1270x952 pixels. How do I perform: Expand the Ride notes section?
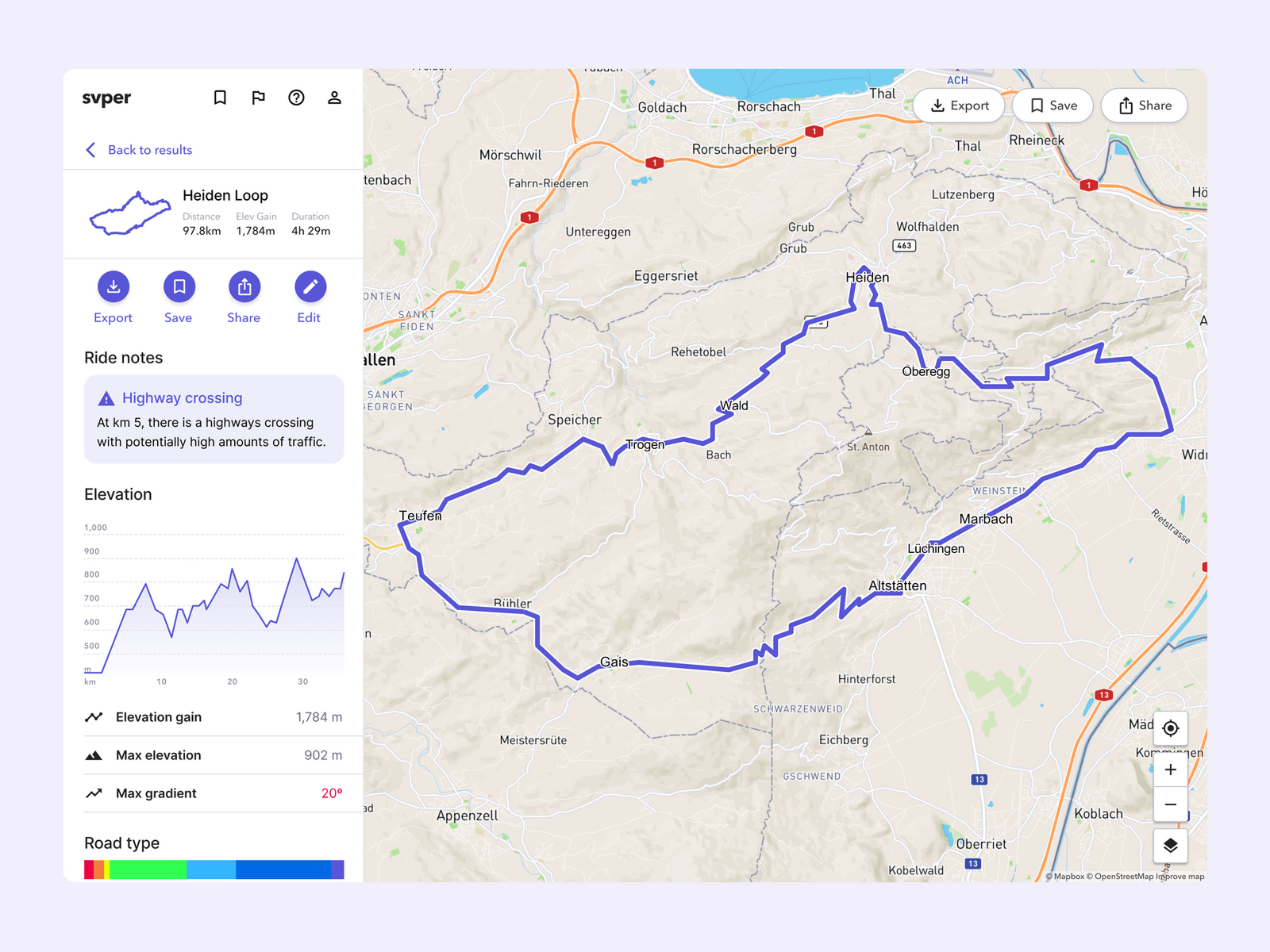click(124, 357)
